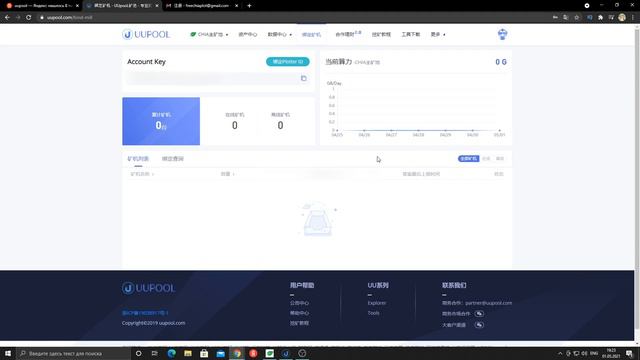Image resolution: width=640 pixels, height=360 pixels.
Task: Copy the Account Key with copy icon
Action: tap(303, 78)
